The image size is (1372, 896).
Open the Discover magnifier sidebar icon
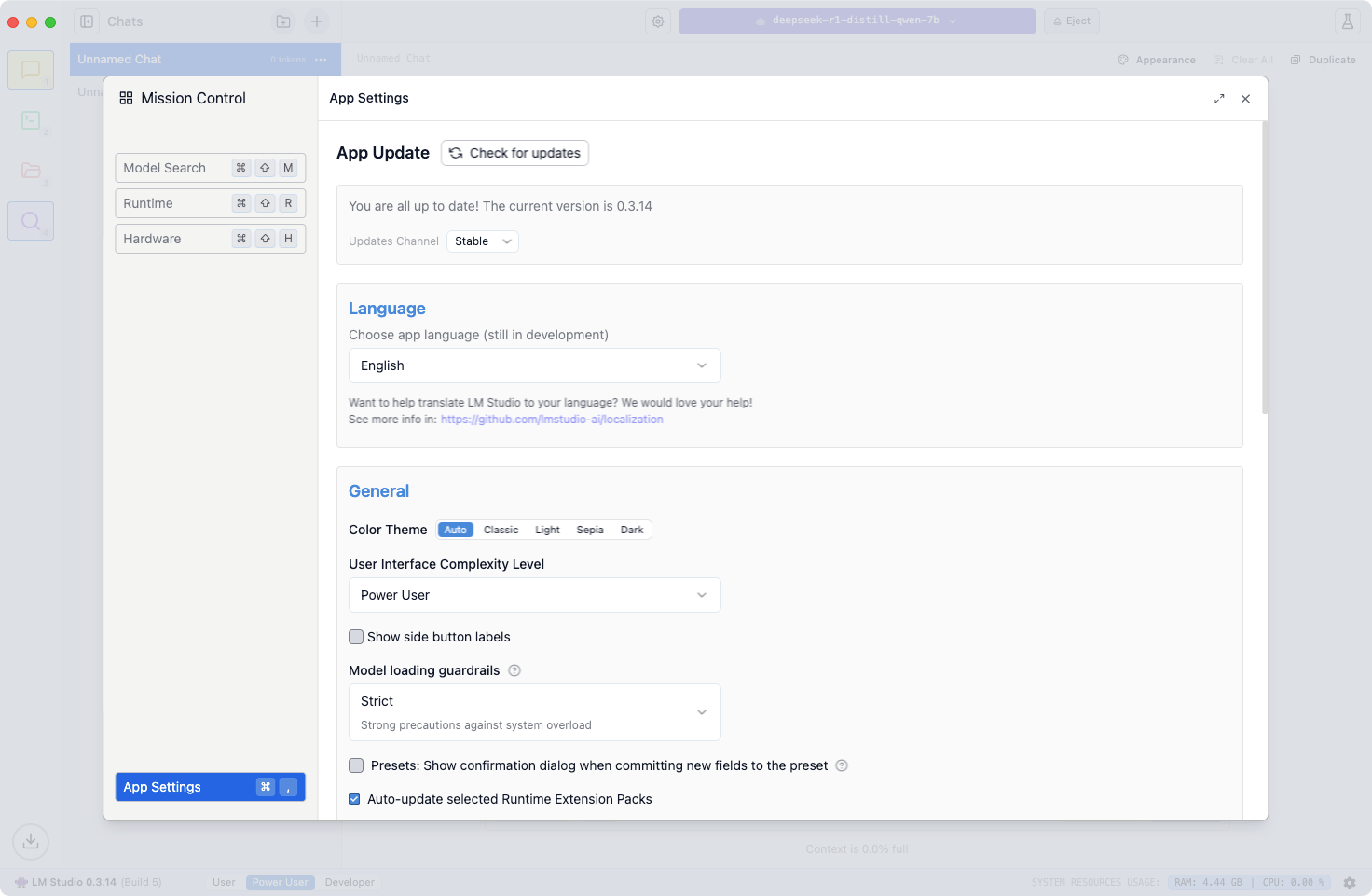click(x=31, y=221)
